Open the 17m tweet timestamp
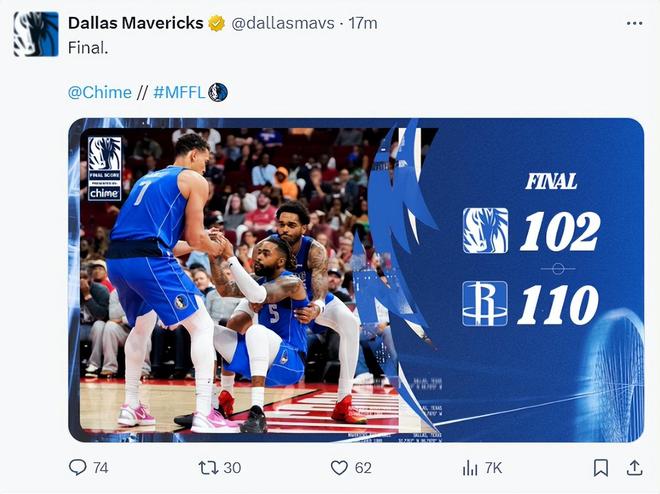 click(363, 23)
